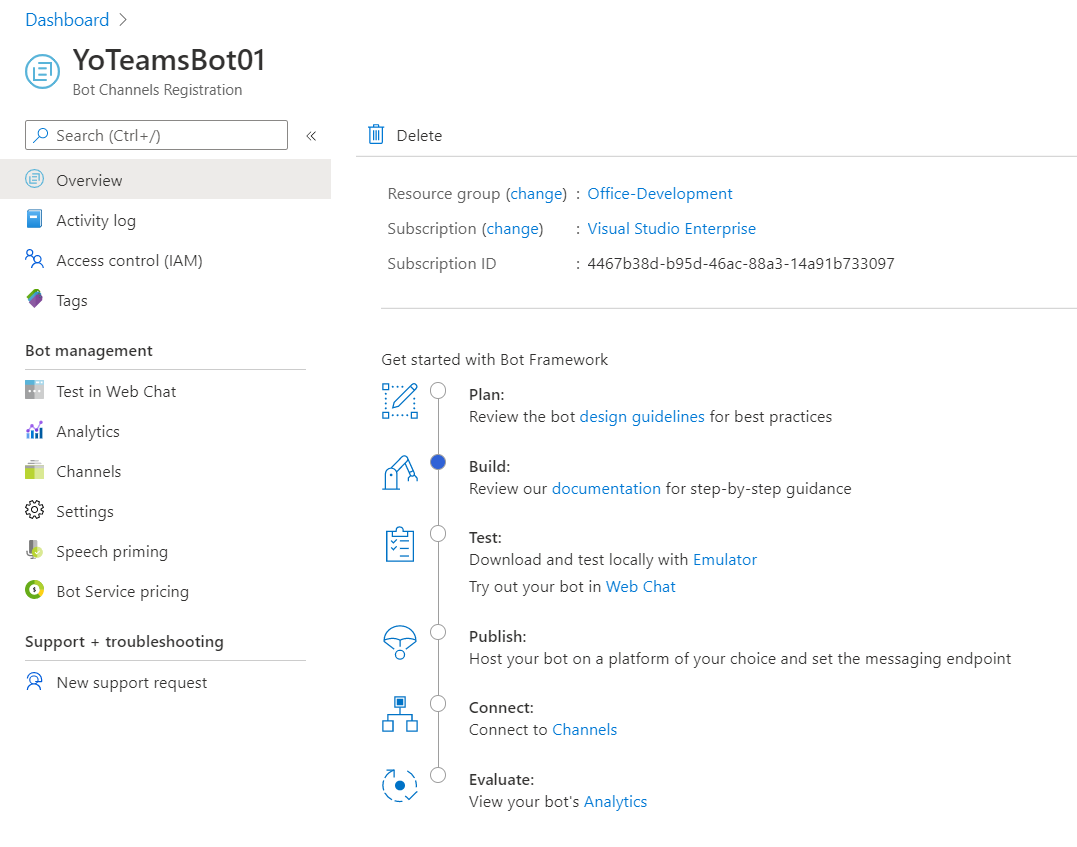
Task: Click the Search (Ctrl+/) input field
Action: [x=157, y=135]
